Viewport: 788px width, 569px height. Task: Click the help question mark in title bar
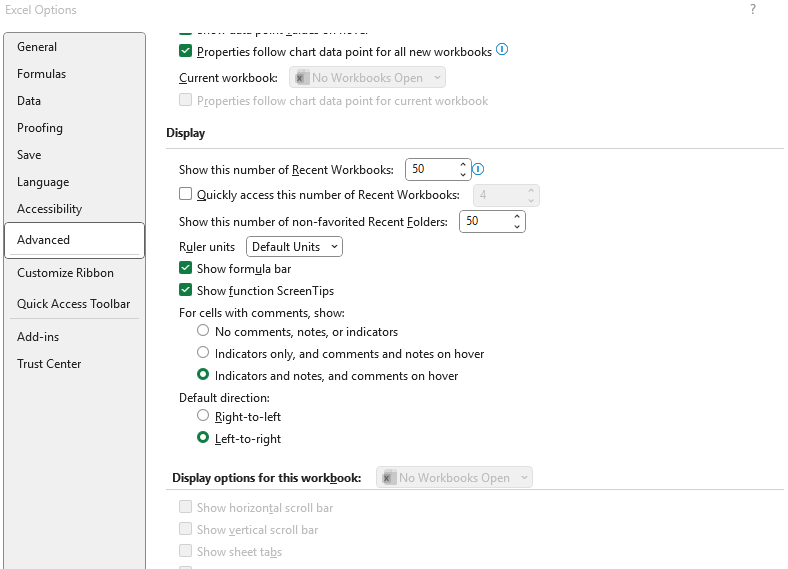pos(752,10)
